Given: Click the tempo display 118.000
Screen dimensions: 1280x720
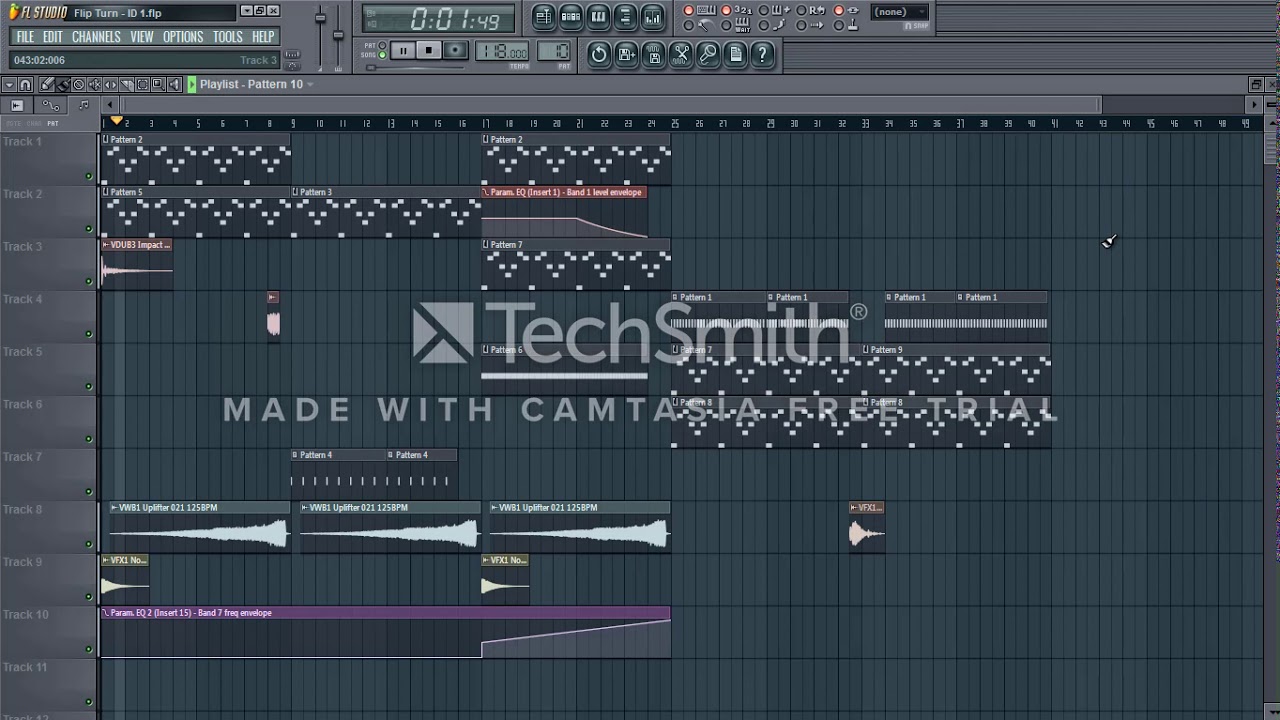Looking at the screenshot, I should 503,52.
